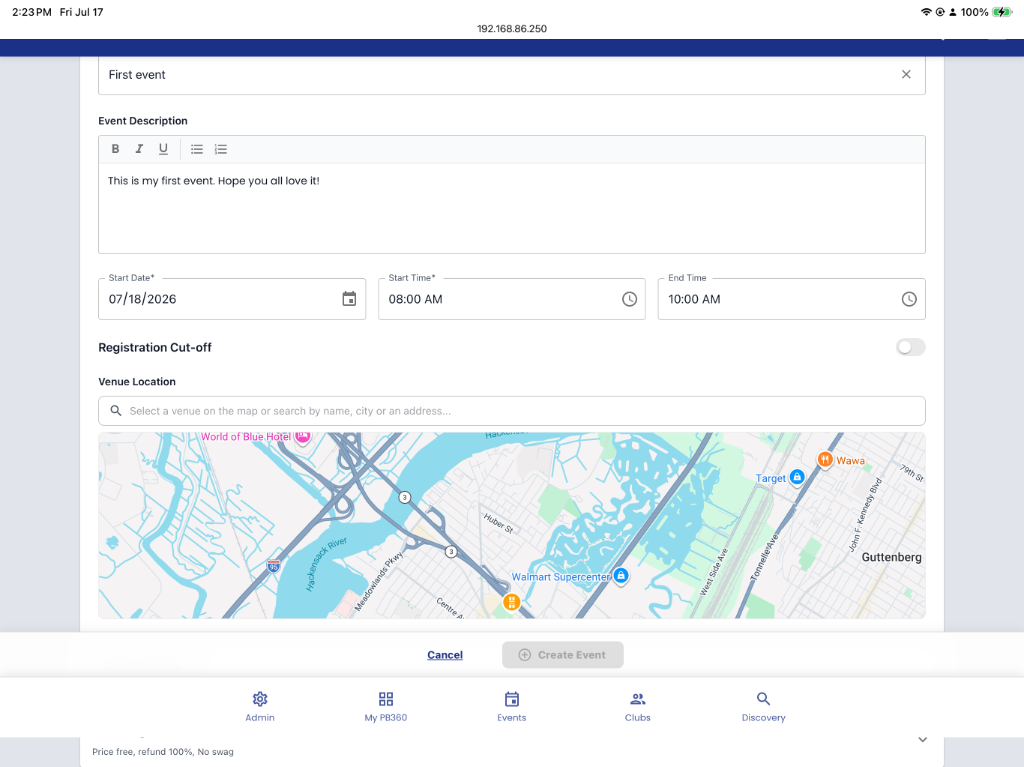The height and width of the screenshot is (767, 1024).
Task: Open the Start Date calendar picker
Action: [x=349, y=299]
